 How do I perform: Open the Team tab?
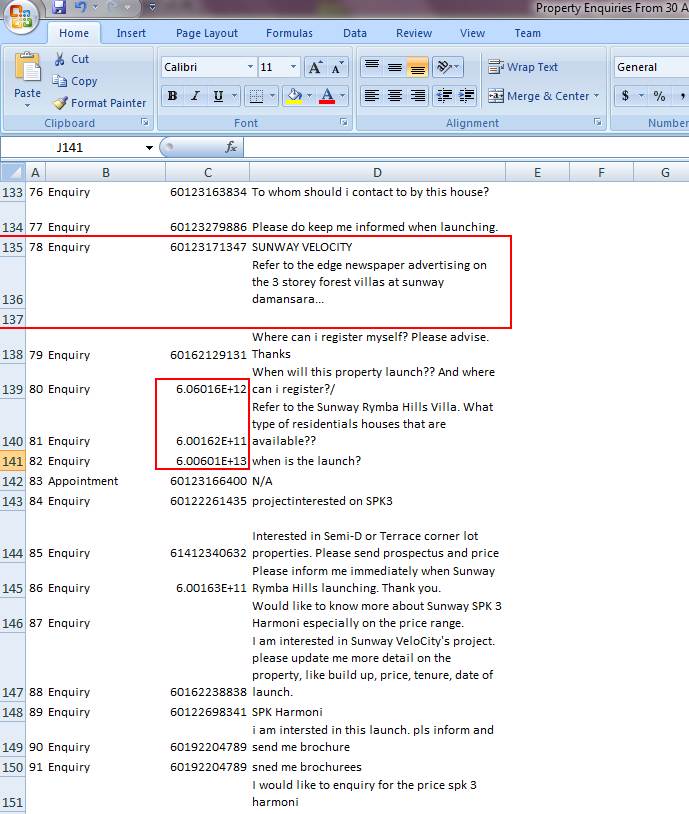tap(528, 33)
